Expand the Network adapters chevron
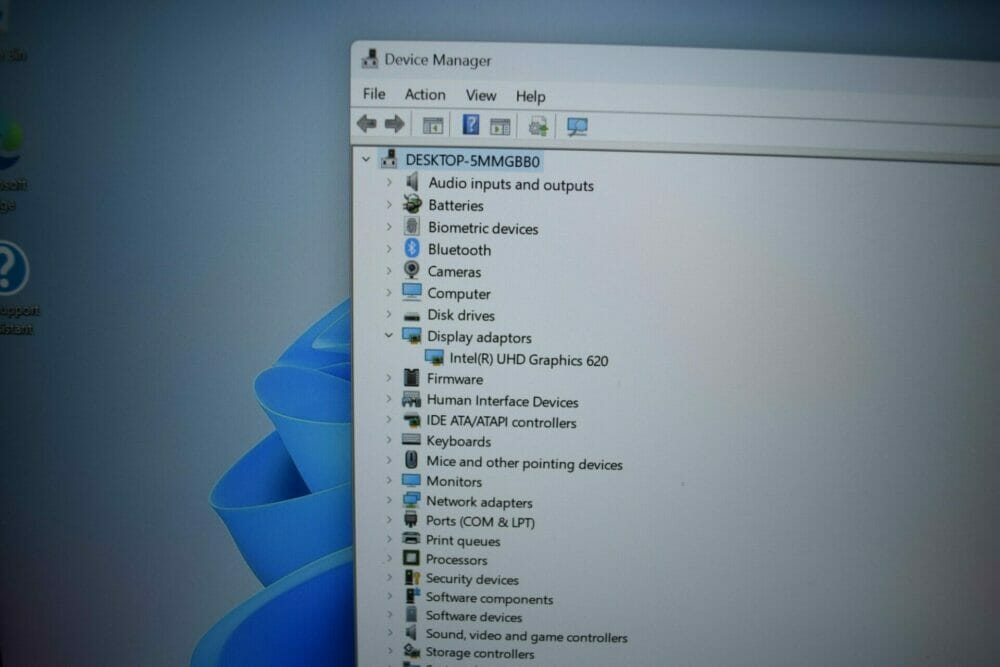Image resolution: width=1000 pixels, height=667 pixels. pyautogui.click(x=388, y=501)
